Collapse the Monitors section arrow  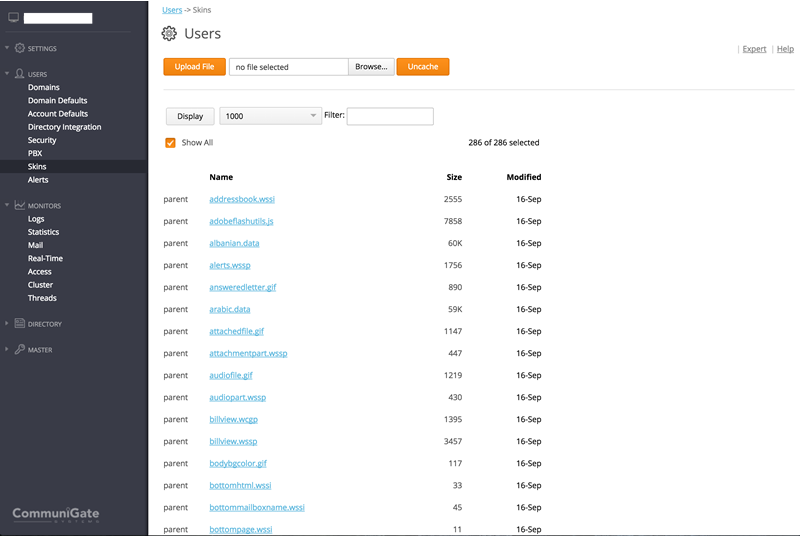point(7,206)
